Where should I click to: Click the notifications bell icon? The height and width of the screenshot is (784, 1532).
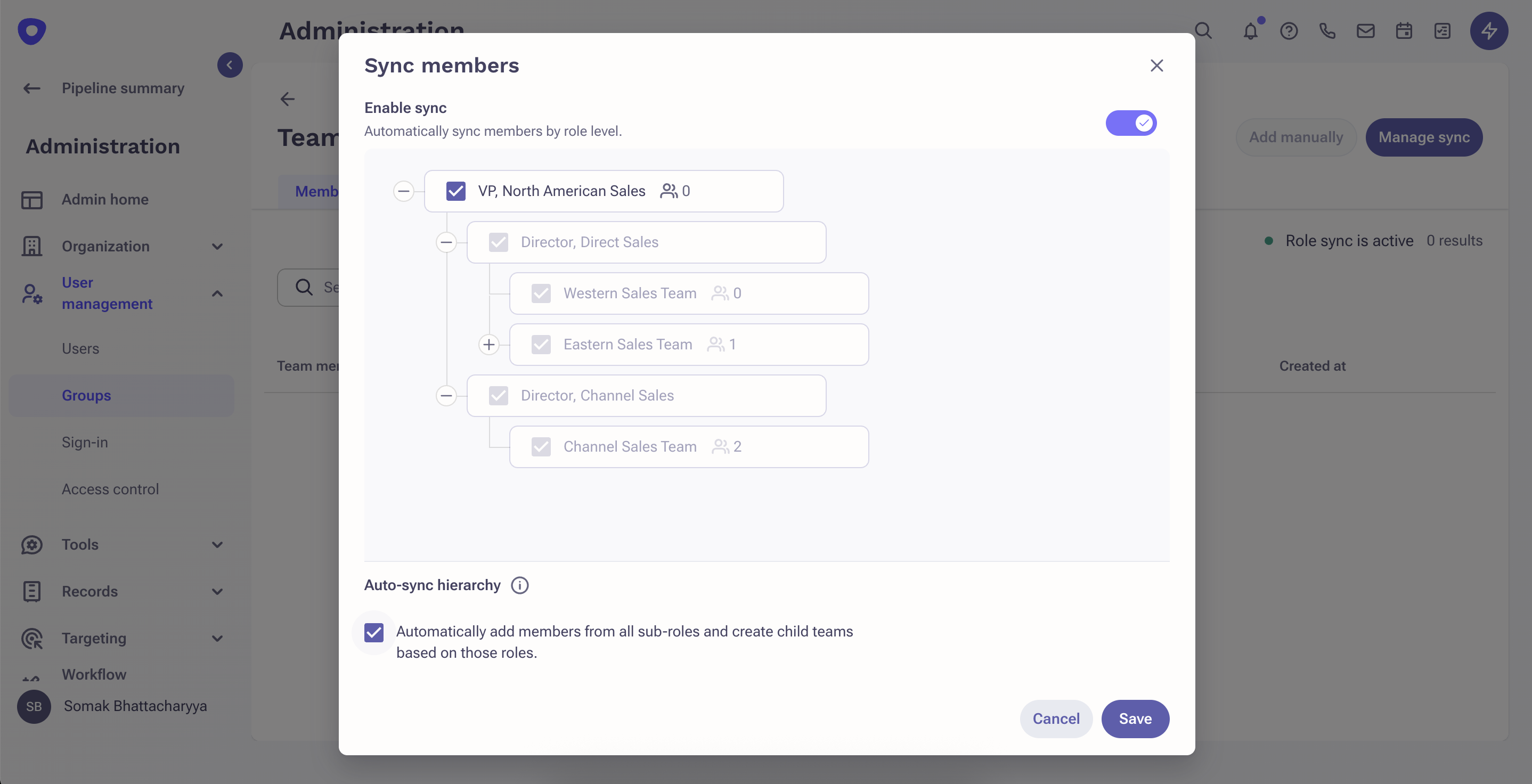point(1250,31)
